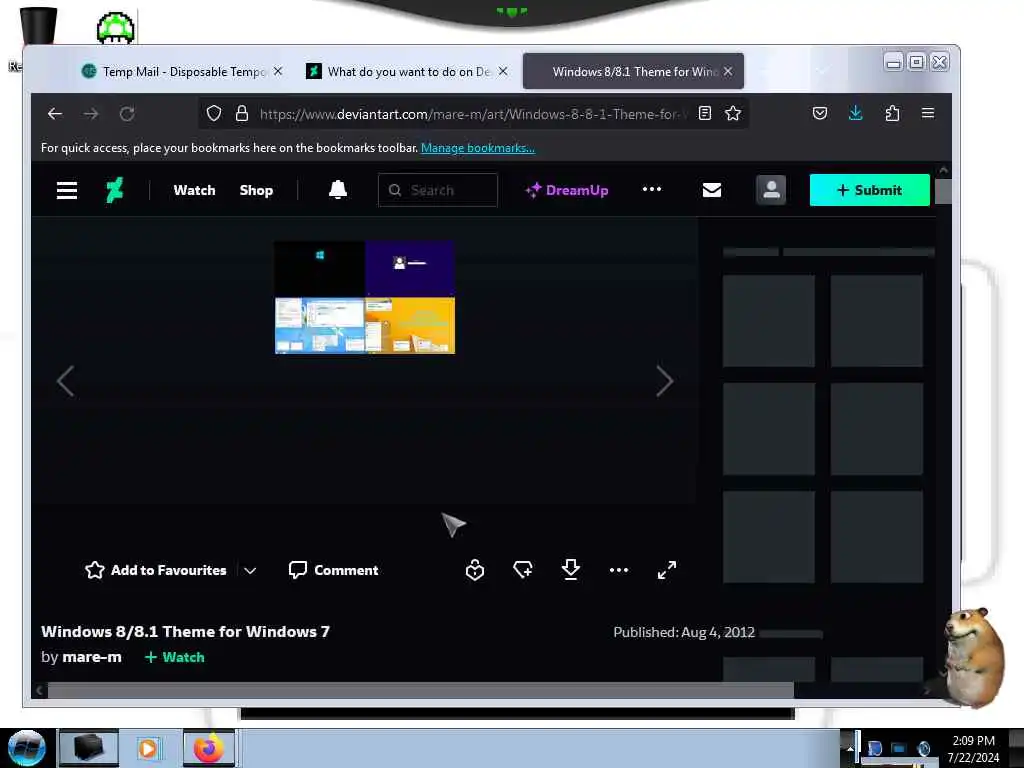Open the Watch section in header
Image resolution: width=1024 pixels, height=768 pixels.
194,190
